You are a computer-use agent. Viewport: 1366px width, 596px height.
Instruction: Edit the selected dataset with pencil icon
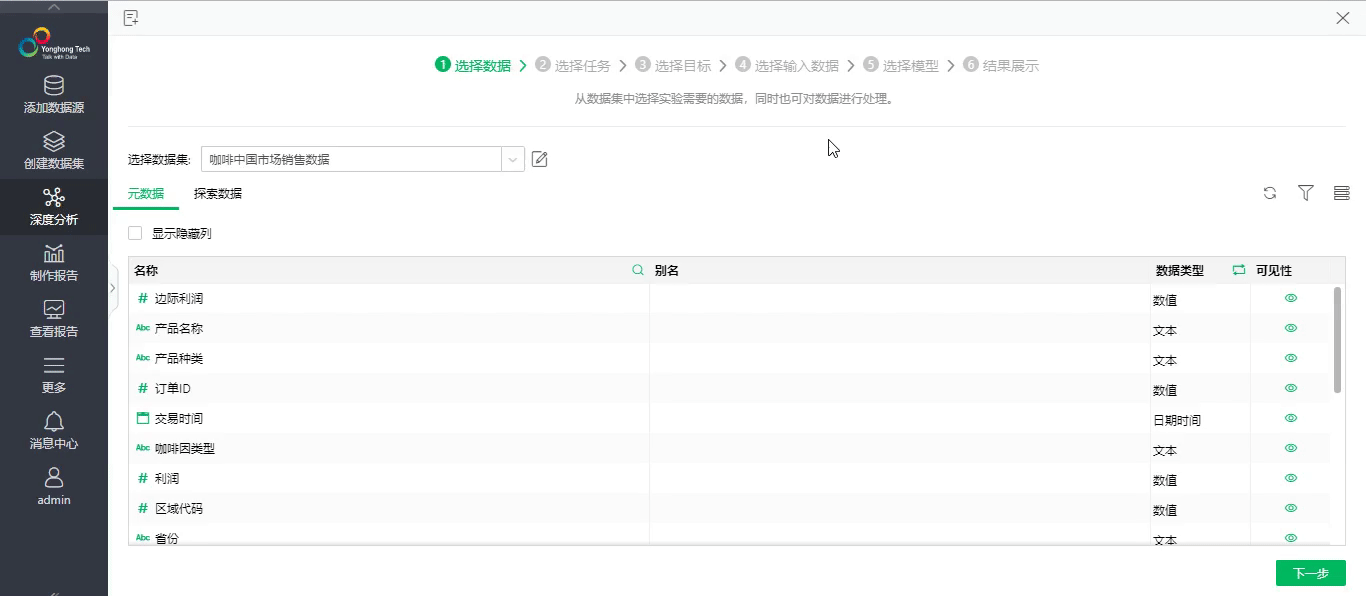540,159
